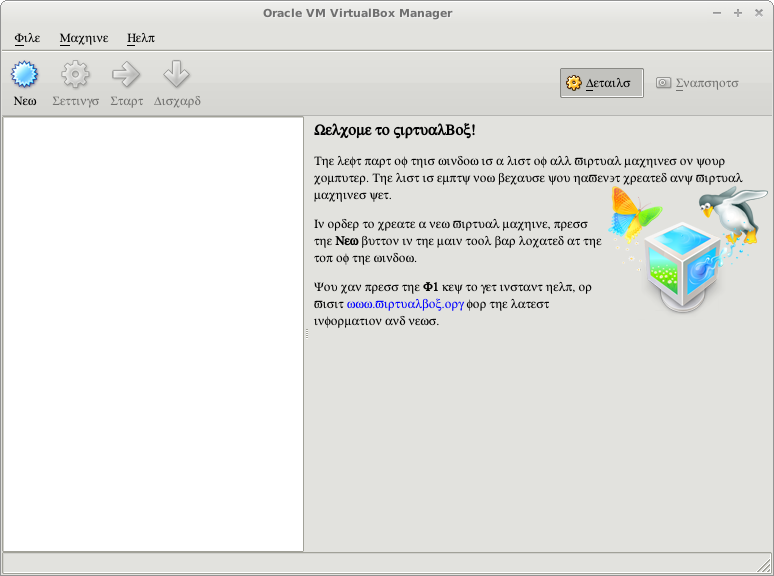Click inside the empty virtual machine list

click(153, 334)
